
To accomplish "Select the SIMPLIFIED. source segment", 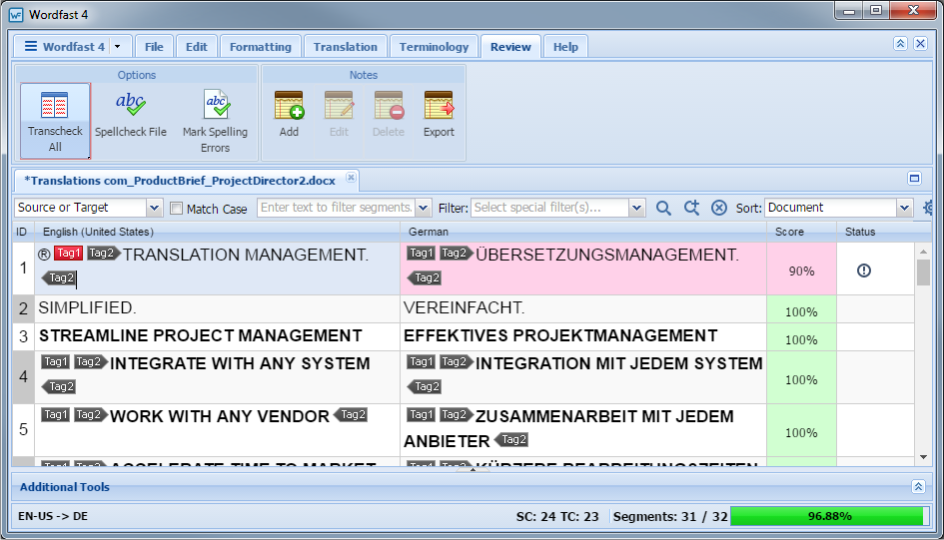I will [217, 309].
